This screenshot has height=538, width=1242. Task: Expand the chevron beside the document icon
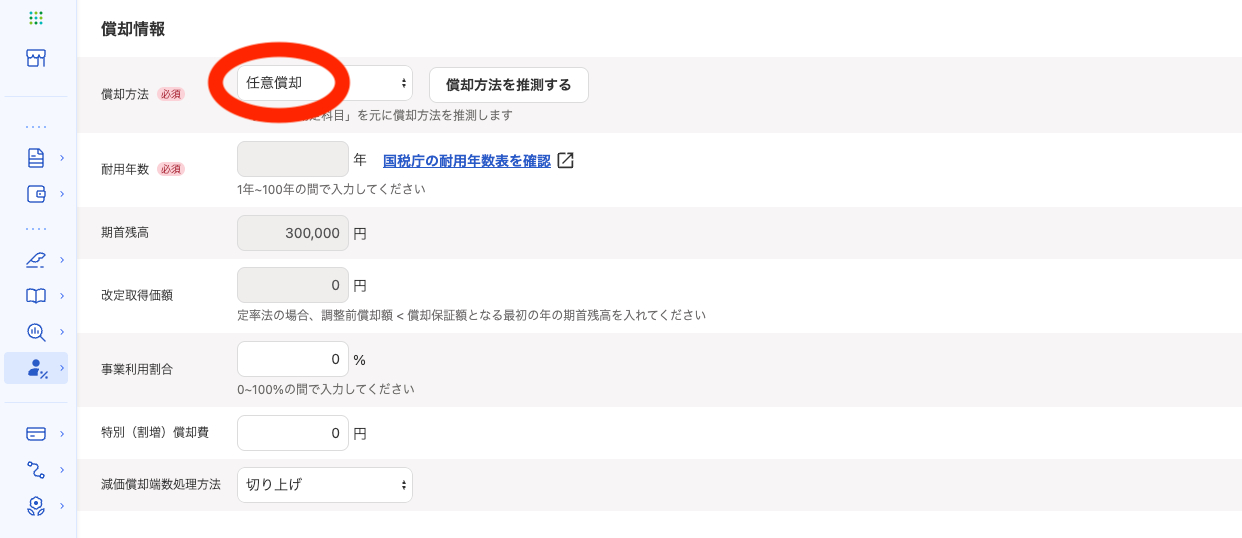(62, 157)
